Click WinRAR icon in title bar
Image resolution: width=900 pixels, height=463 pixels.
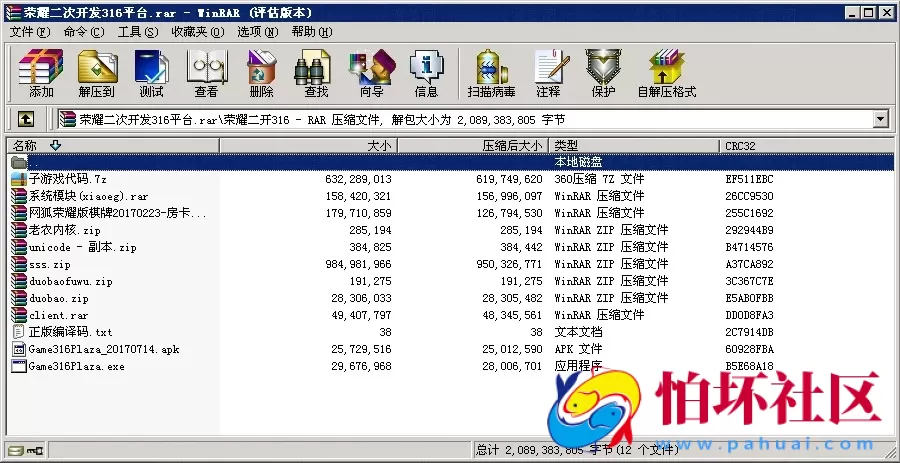12,13
